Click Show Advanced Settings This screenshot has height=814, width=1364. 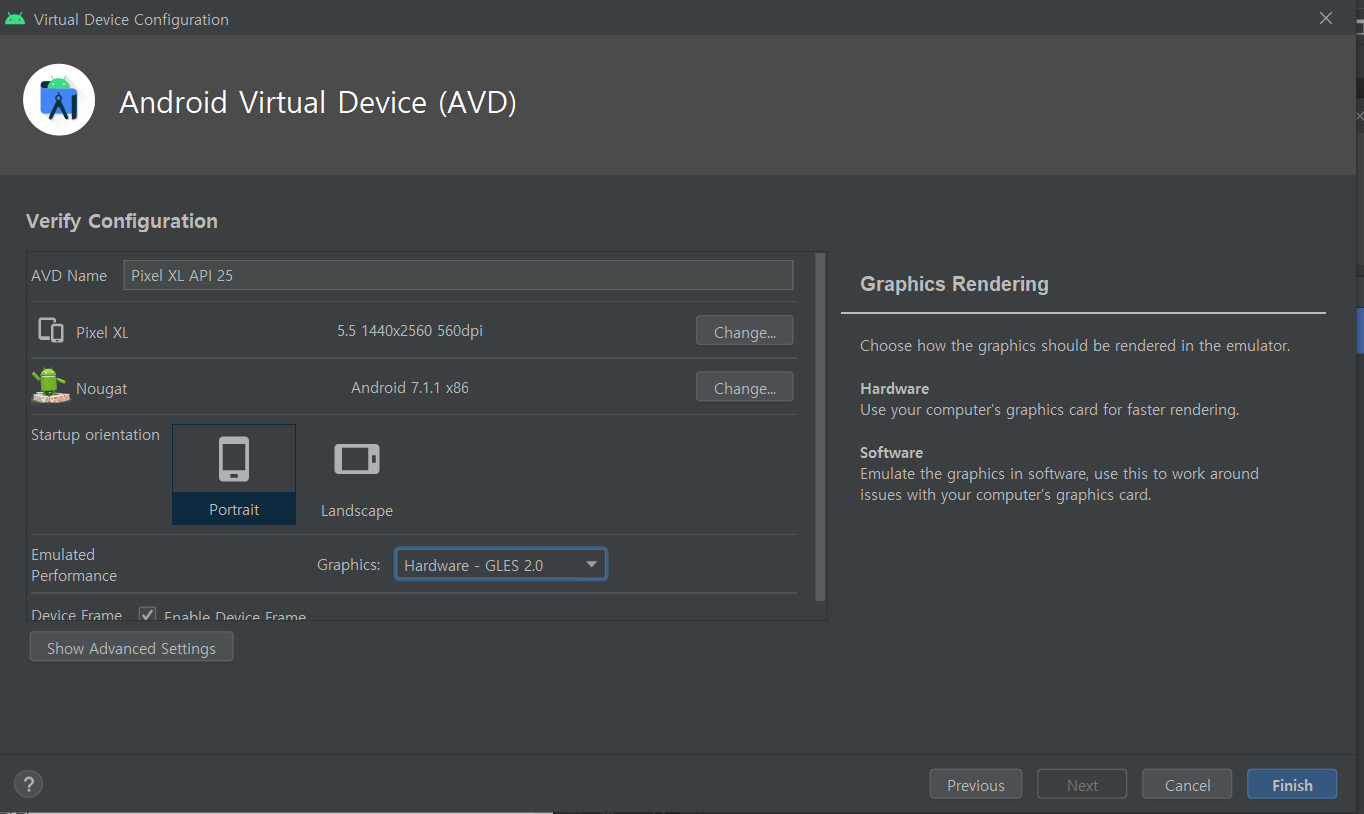(x=131, y=648)
